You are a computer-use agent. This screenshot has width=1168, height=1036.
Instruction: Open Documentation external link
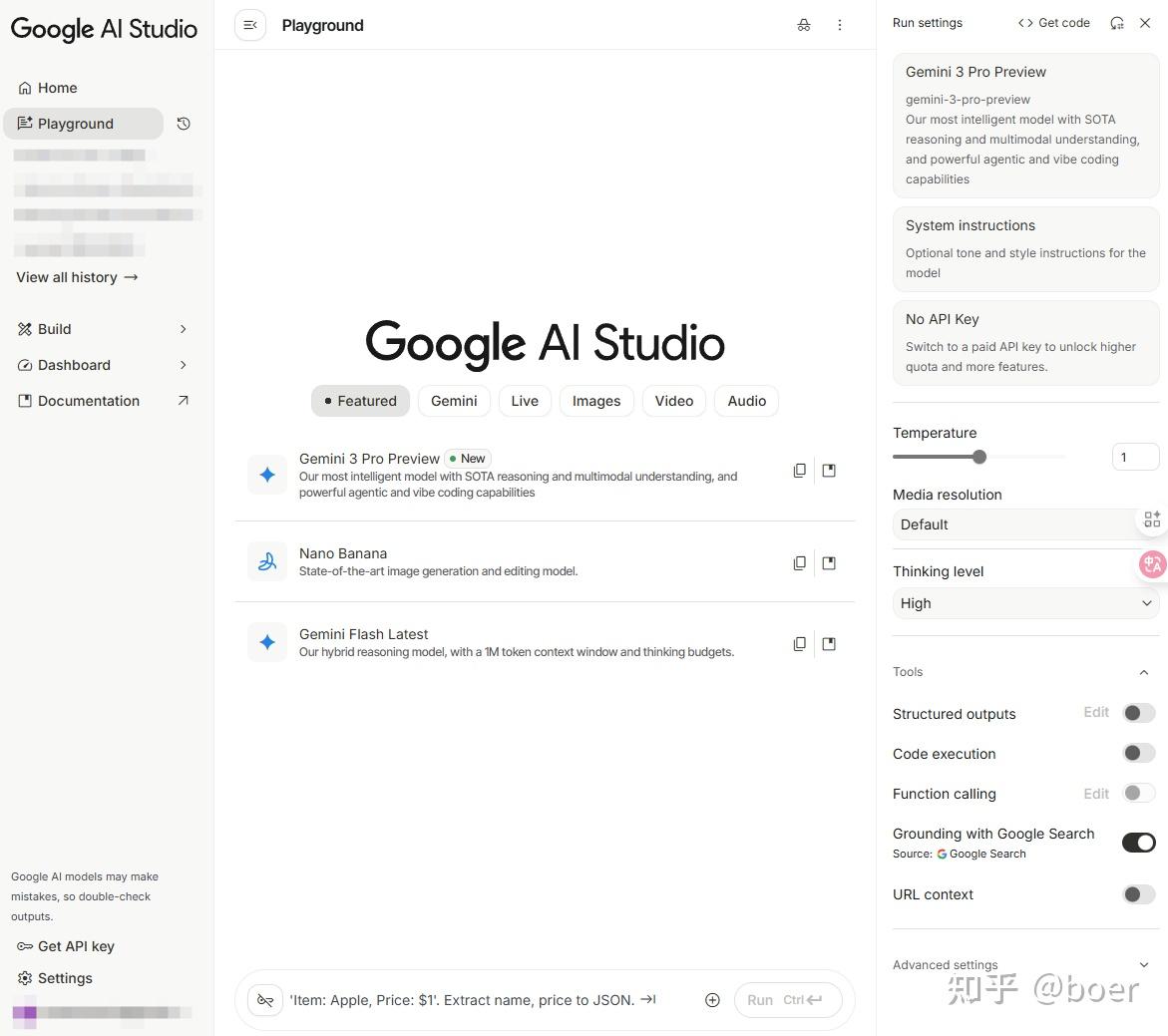(103, 401)
